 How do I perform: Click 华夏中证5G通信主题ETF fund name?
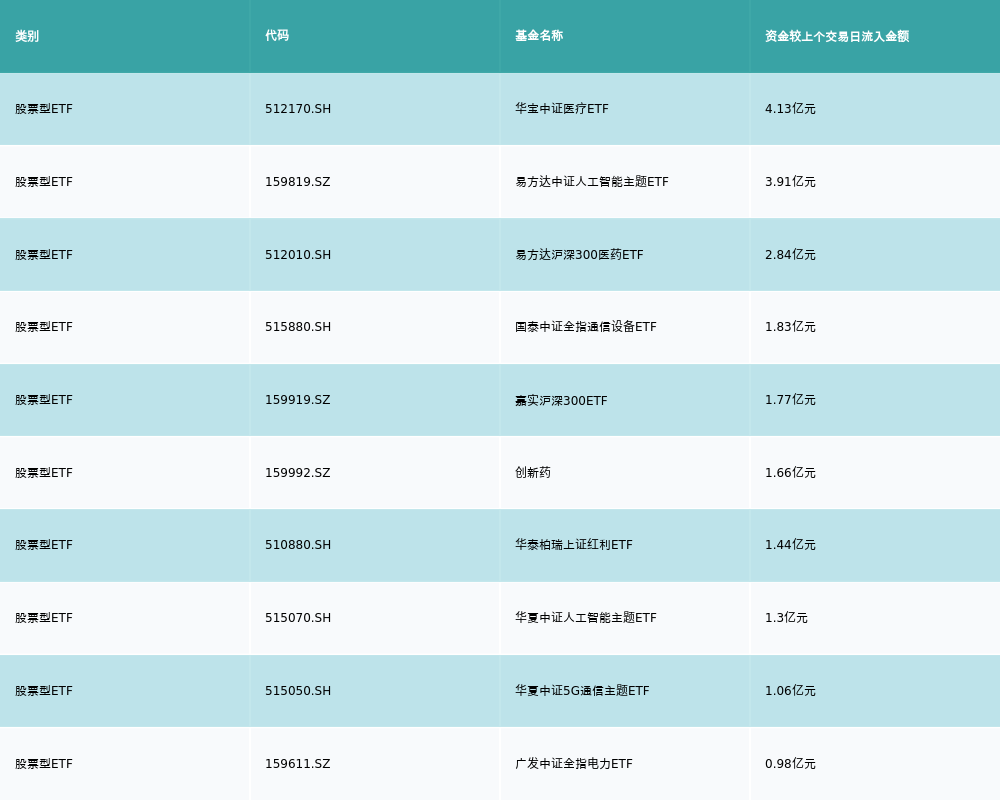coord(582,691)
